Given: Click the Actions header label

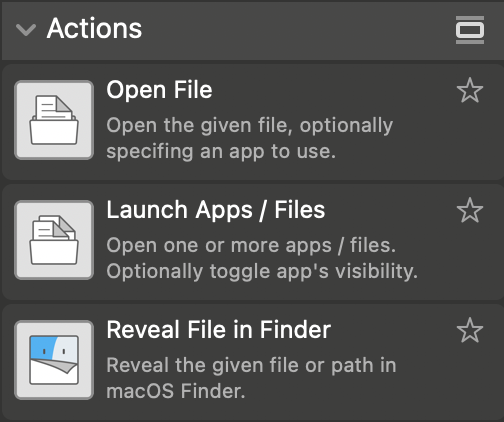Looking at the screenshot, I should (94, 29).
